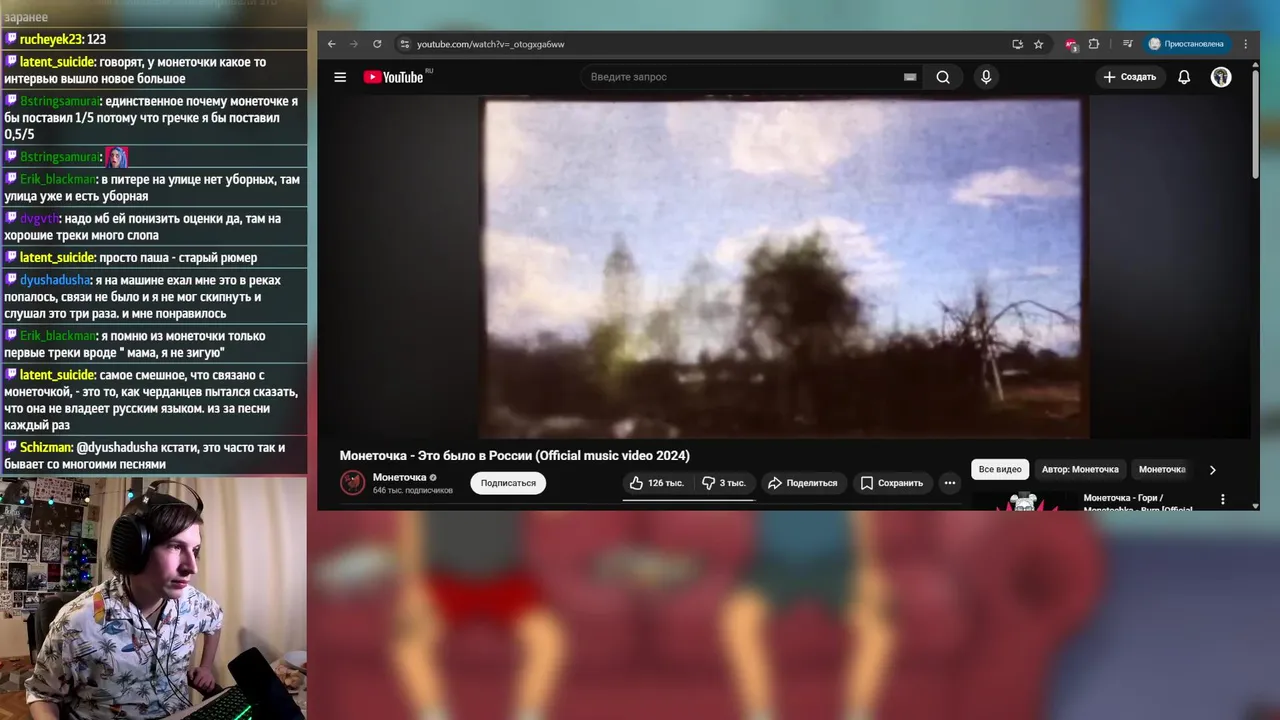Open the YouTube hamburger guide menu
Viewport: 1280px width, 720px height.
(340, 77)
